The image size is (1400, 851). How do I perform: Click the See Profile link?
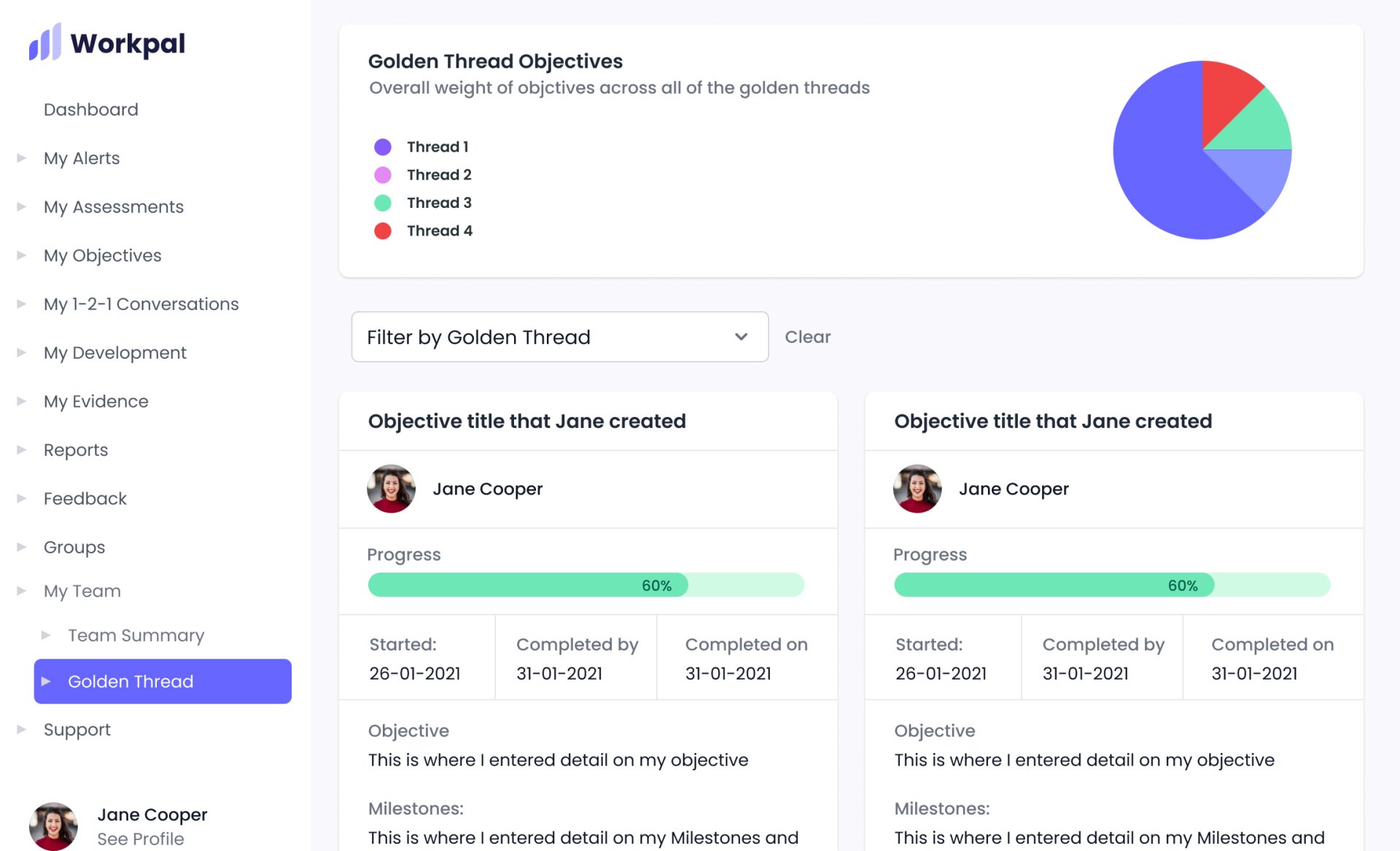click(x=141, y=839)
